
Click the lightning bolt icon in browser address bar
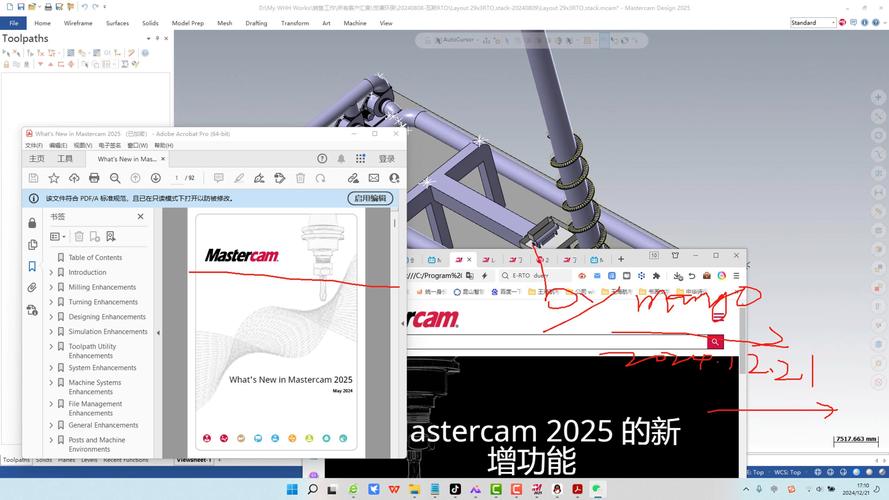click(484, 276)
